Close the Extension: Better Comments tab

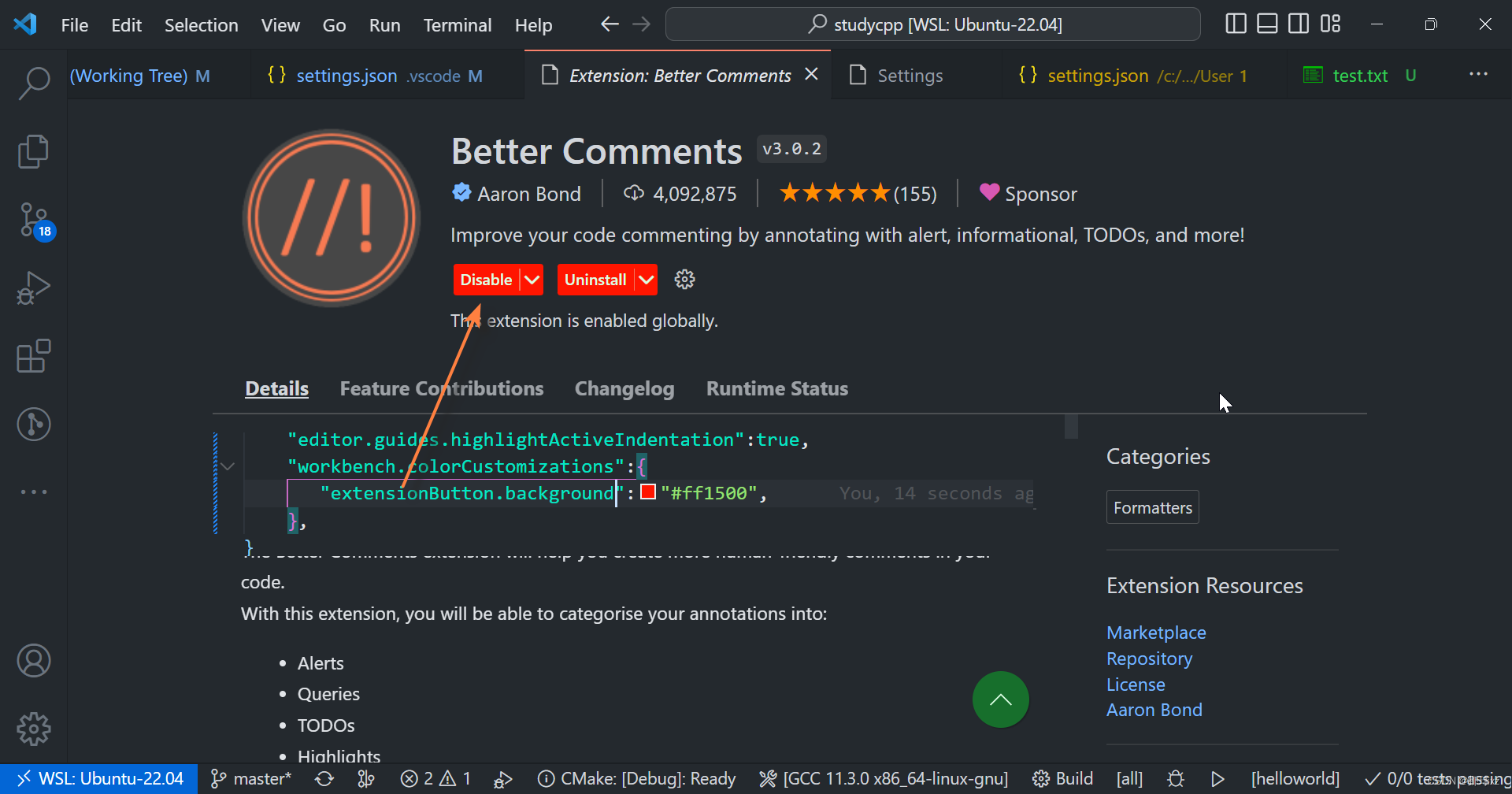click(812, 74)
